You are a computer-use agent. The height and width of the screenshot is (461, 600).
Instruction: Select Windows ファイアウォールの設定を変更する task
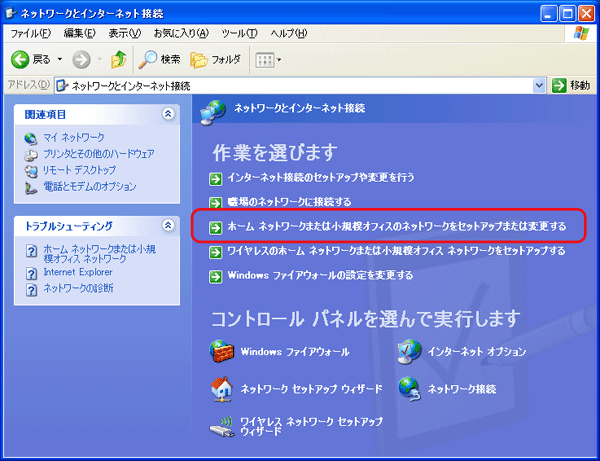click(321, 275)
